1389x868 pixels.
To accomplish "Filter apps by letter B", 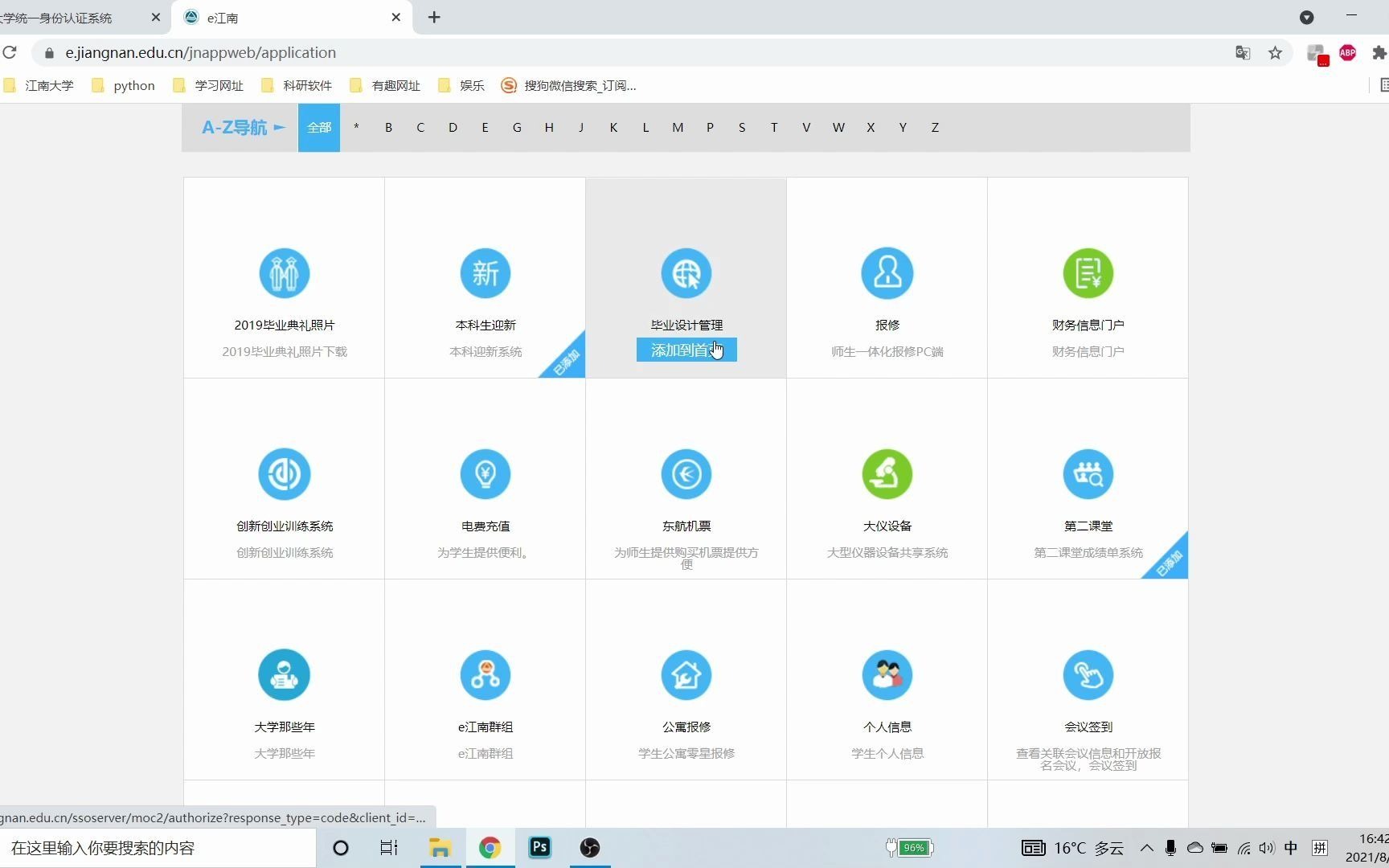I will click(x=388, y=128).
